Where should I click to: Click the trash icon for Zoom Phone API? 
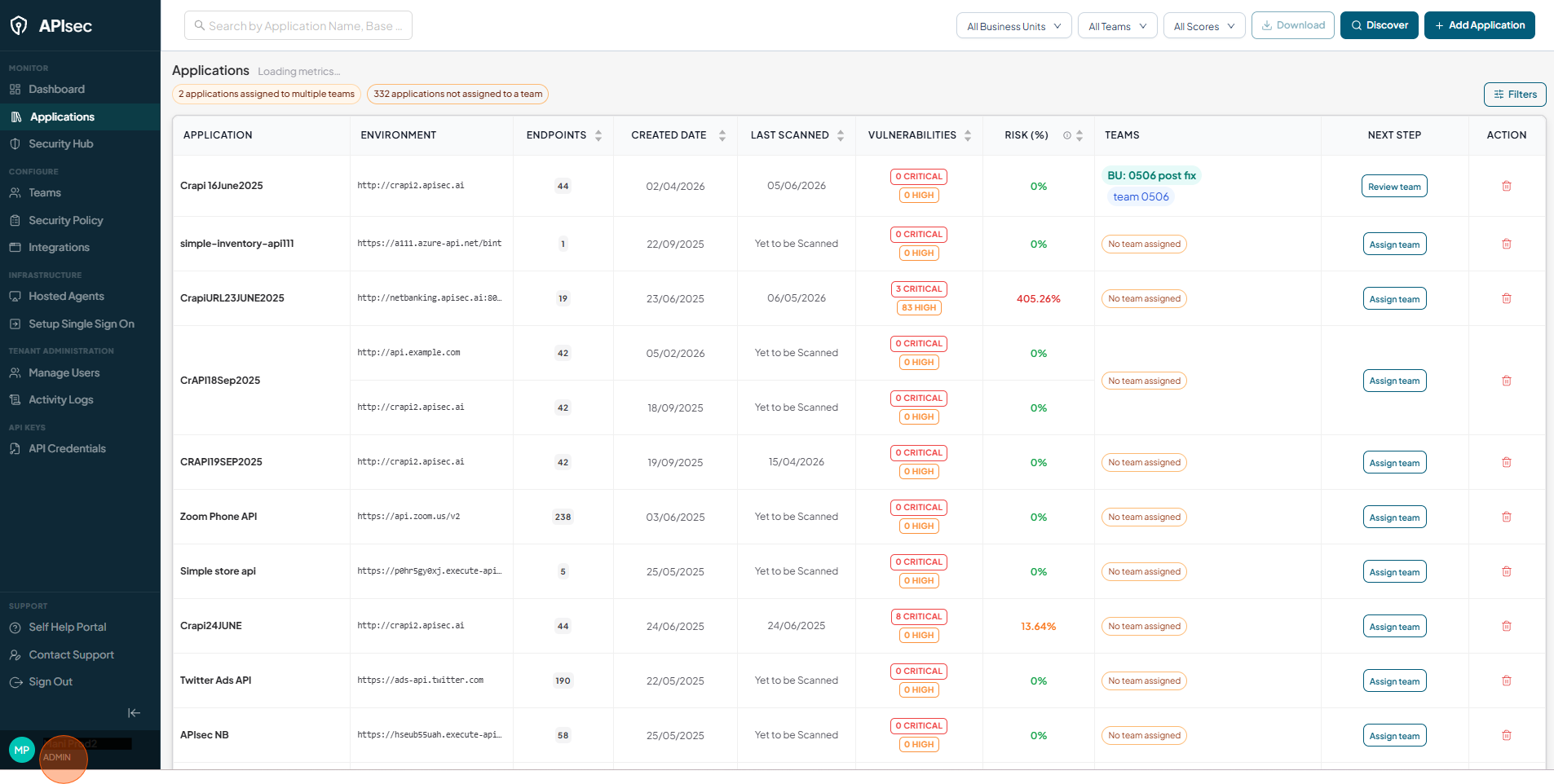coord(1506,517)
